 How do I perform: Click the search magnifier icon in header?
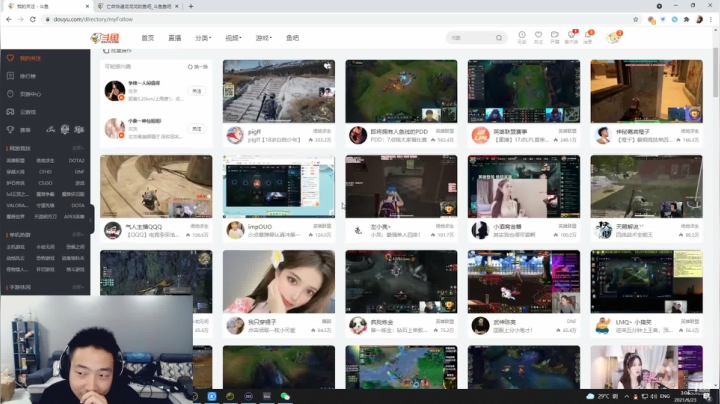(x=499, y=38)
